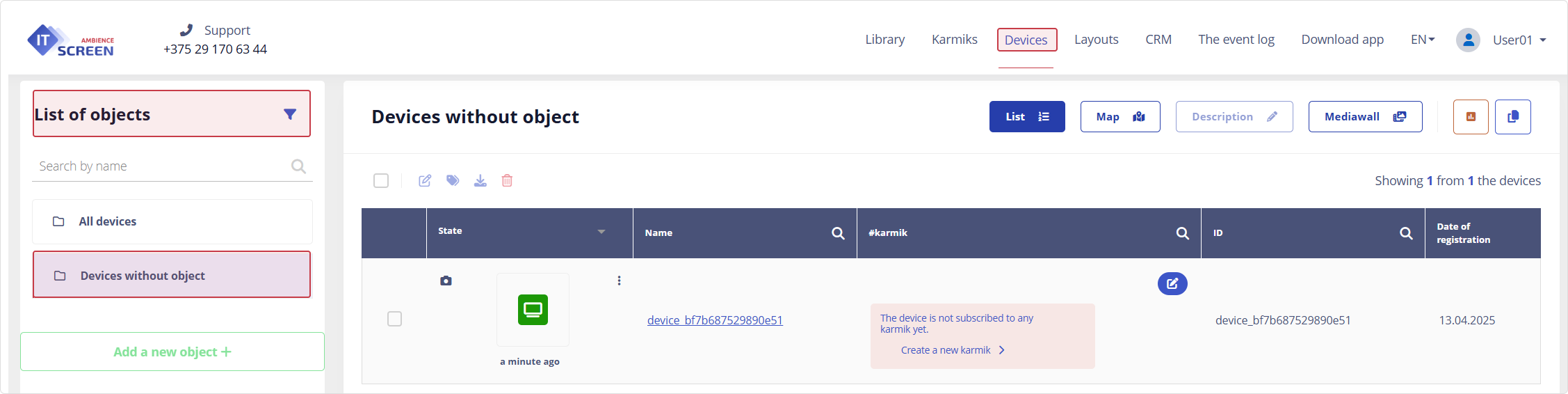Open the three-dot menu for the device
The width and height of the screenshot is (1568, 394).
tap(619, 281)
